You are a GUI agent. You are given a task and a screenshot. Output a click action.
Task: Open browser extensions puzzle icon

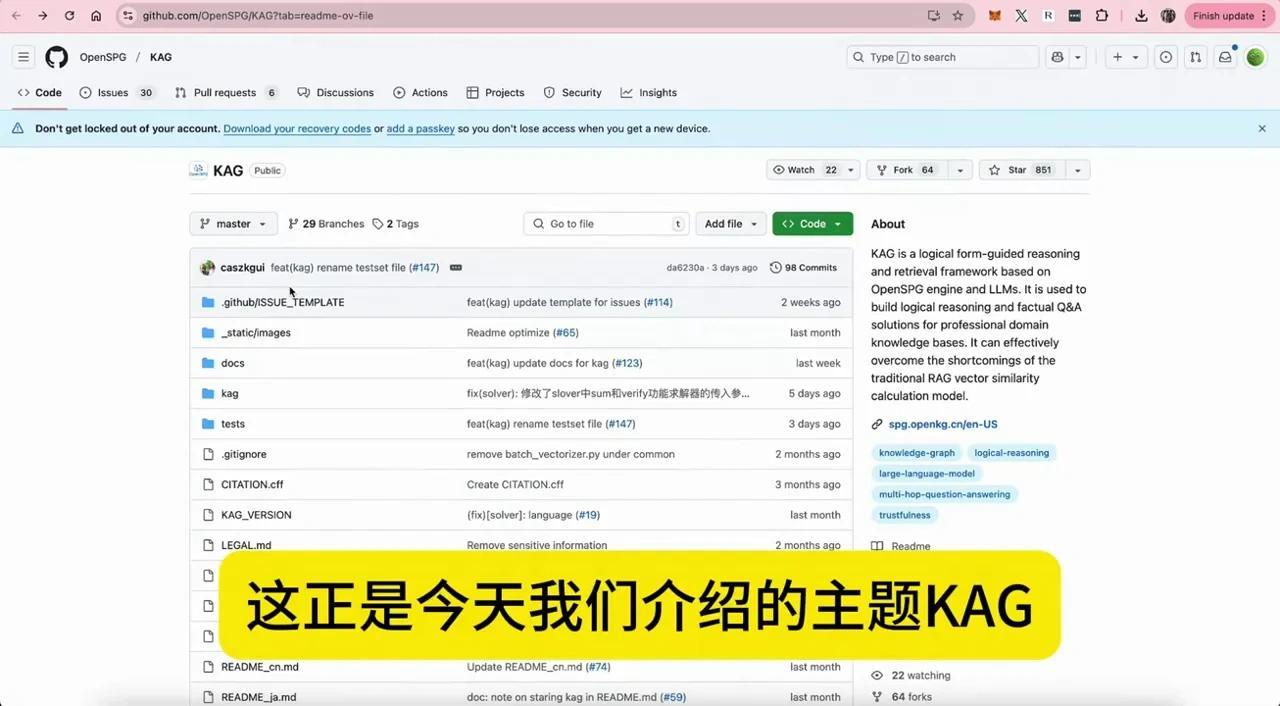point(1101,15)
